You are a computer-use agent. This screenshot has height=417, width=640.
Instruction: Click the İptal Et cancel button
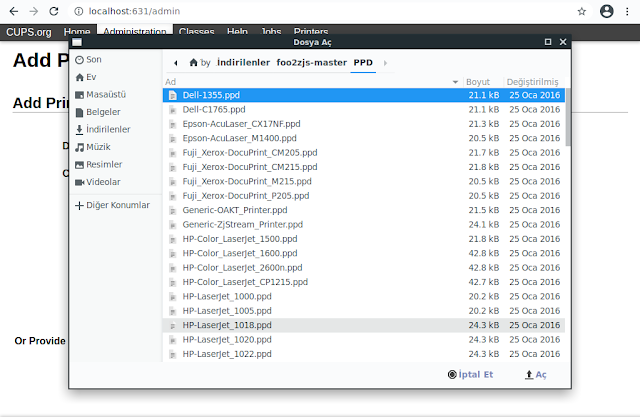[x=470, y=375]
